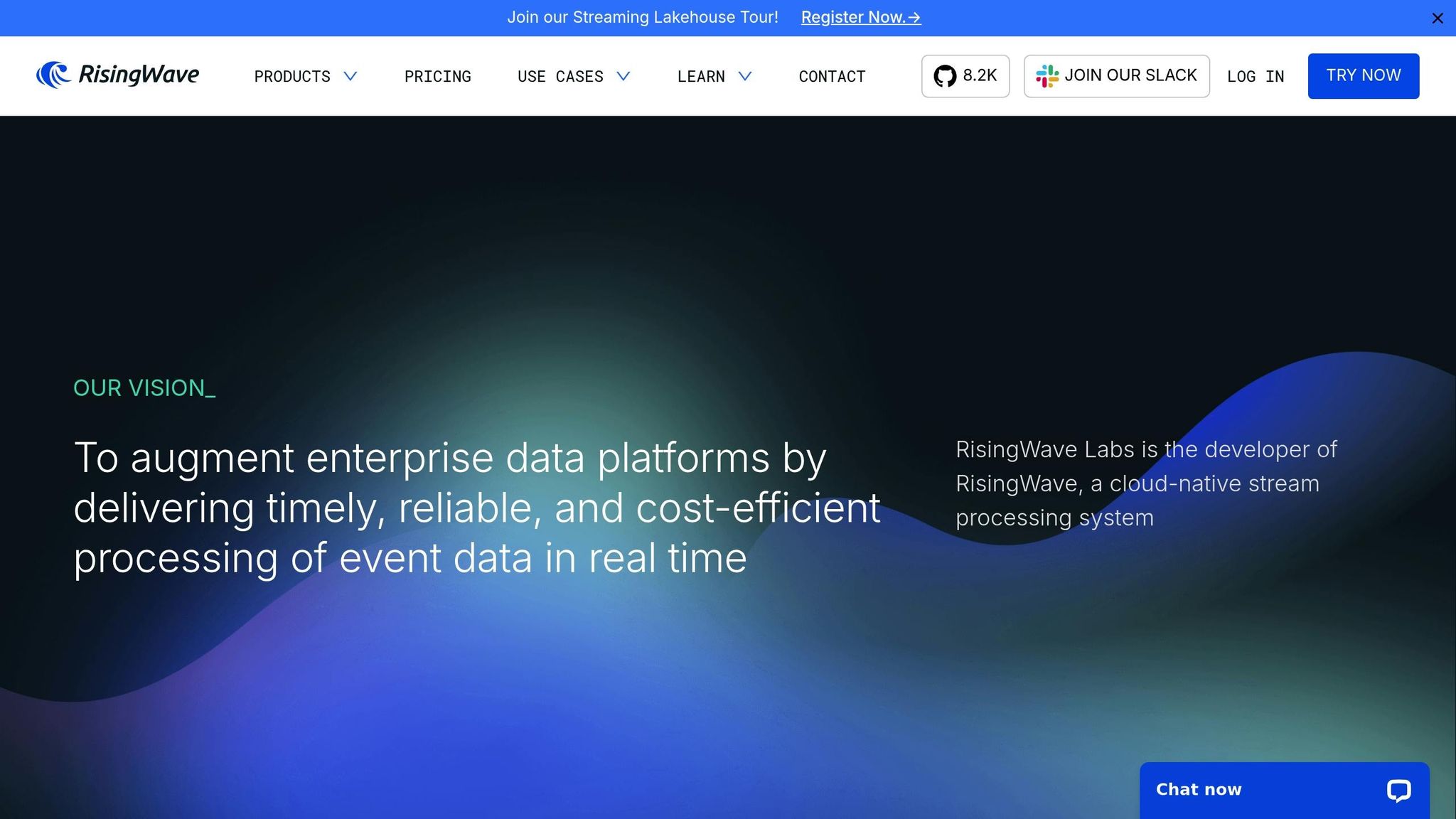Click the RisingWave logo
This screenshot has width=1456, height=819.
click(x=117, y=75)
